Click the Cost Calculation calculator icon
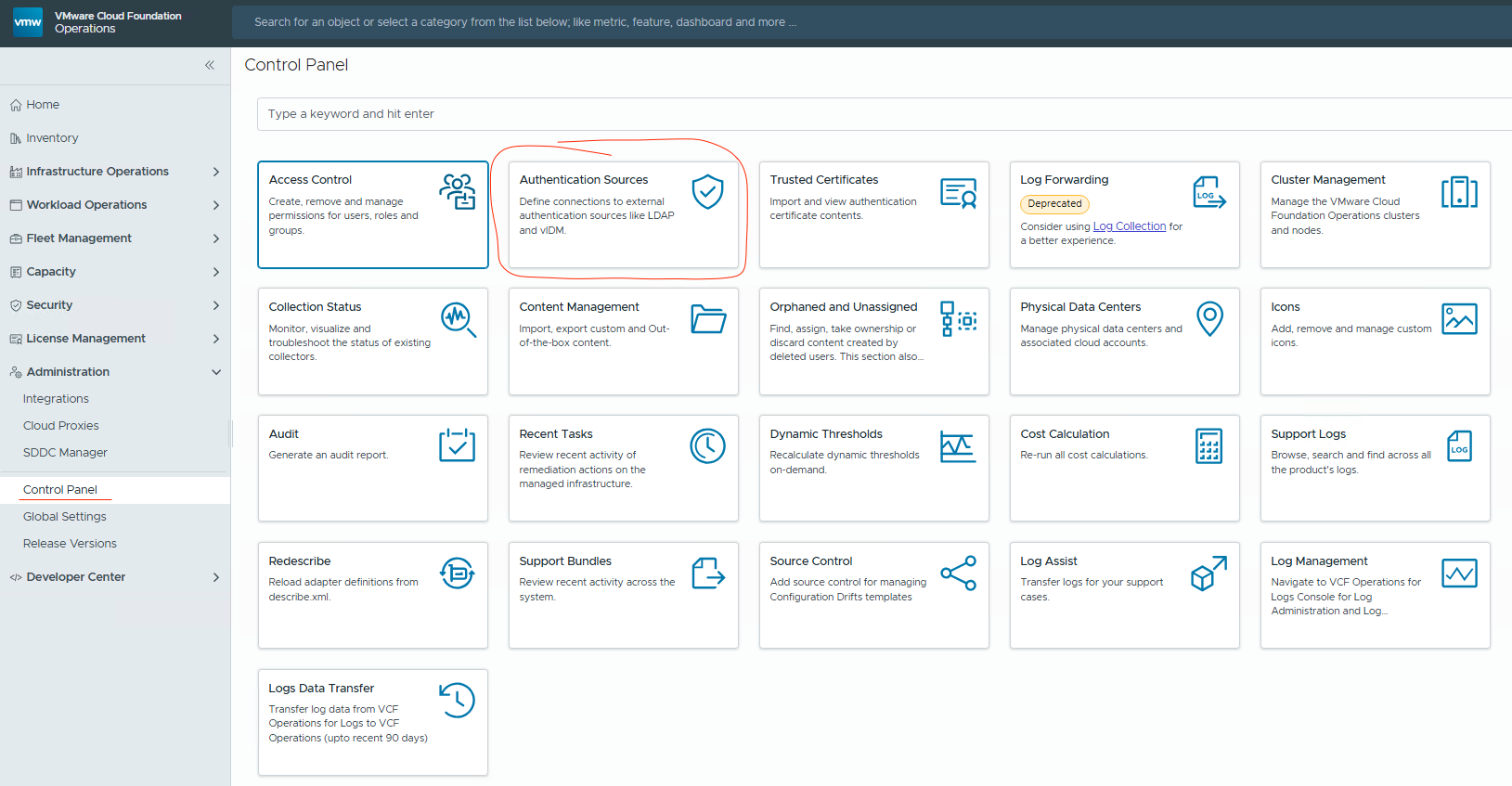The width and height of the screenshot is (1512, 786). click(x=1208, y=446)
